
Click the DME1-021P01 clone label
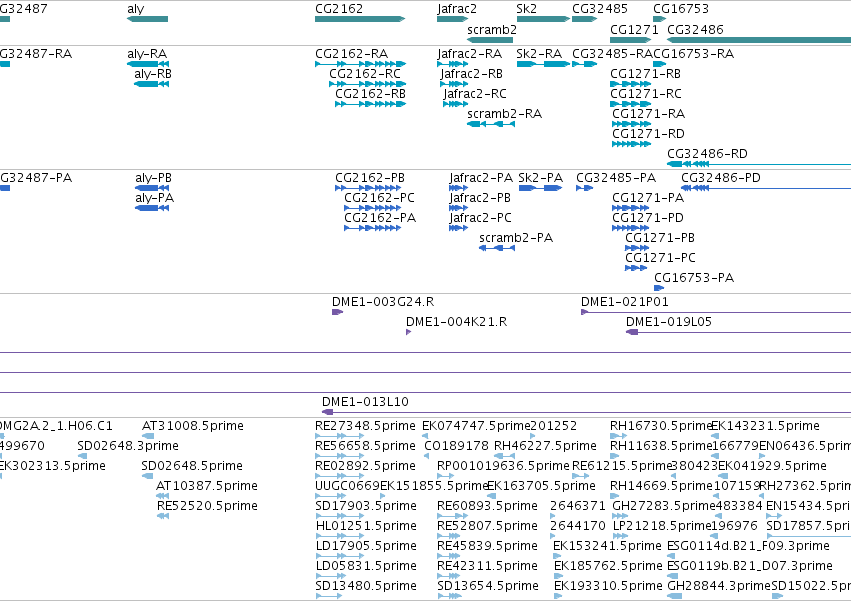[625, 302]
